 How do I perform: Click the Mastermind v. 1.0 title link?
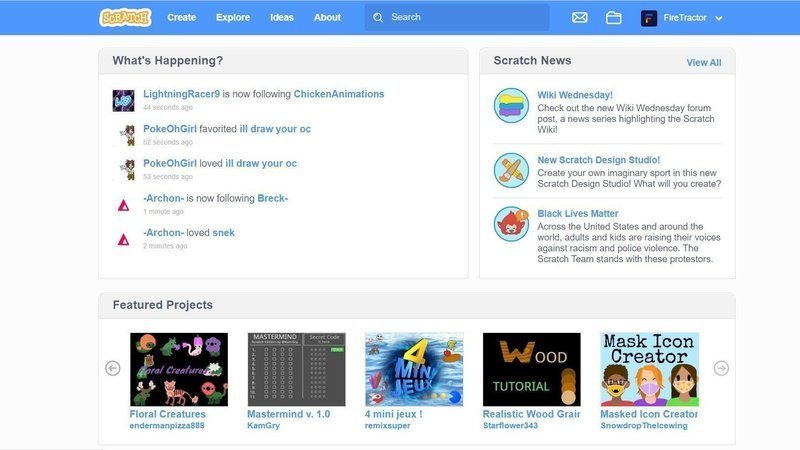(x=288, y=414)
